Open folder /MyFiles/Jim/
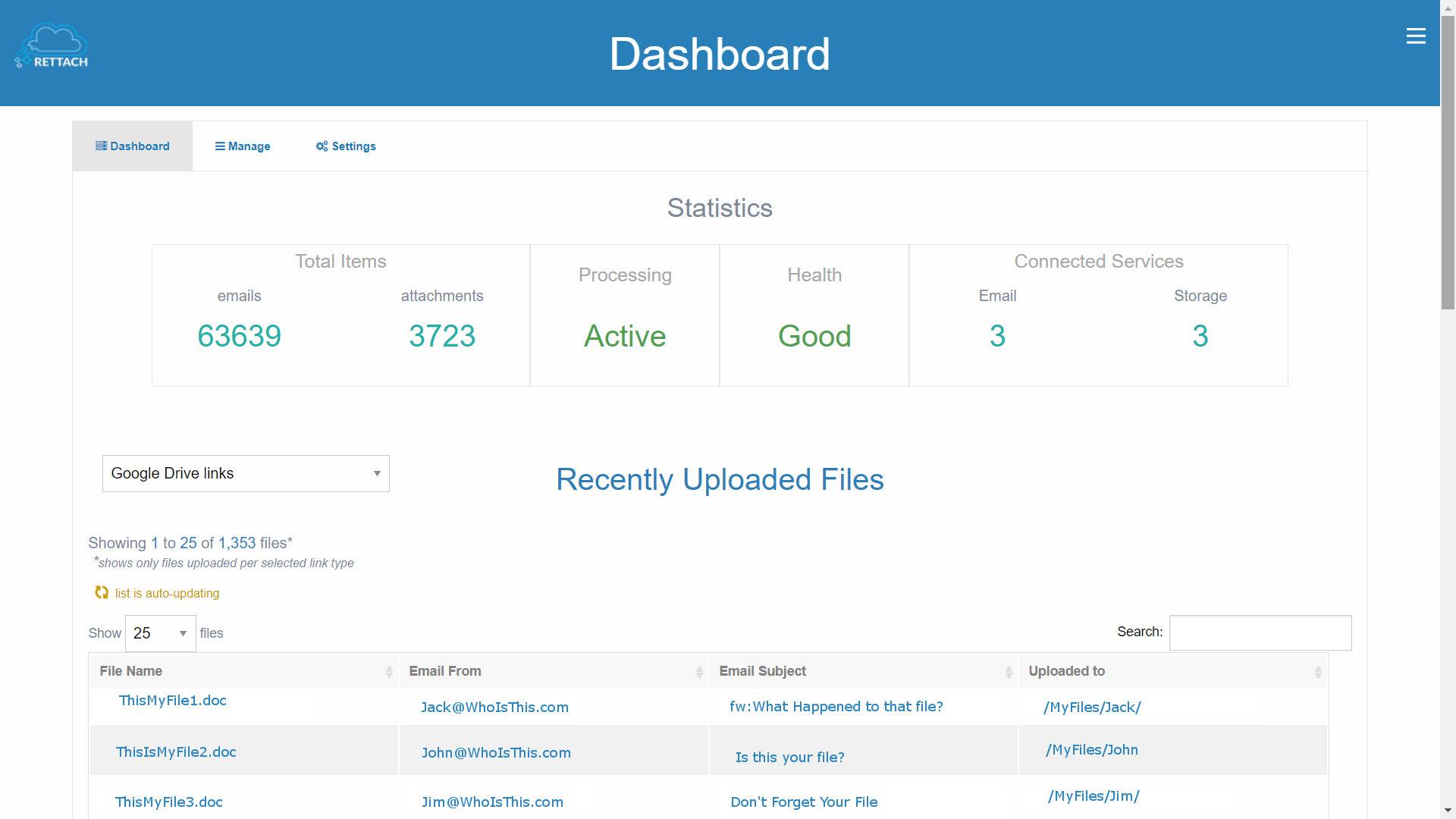The height and width of the screenshot is (819, 1456). [1094, 795]
